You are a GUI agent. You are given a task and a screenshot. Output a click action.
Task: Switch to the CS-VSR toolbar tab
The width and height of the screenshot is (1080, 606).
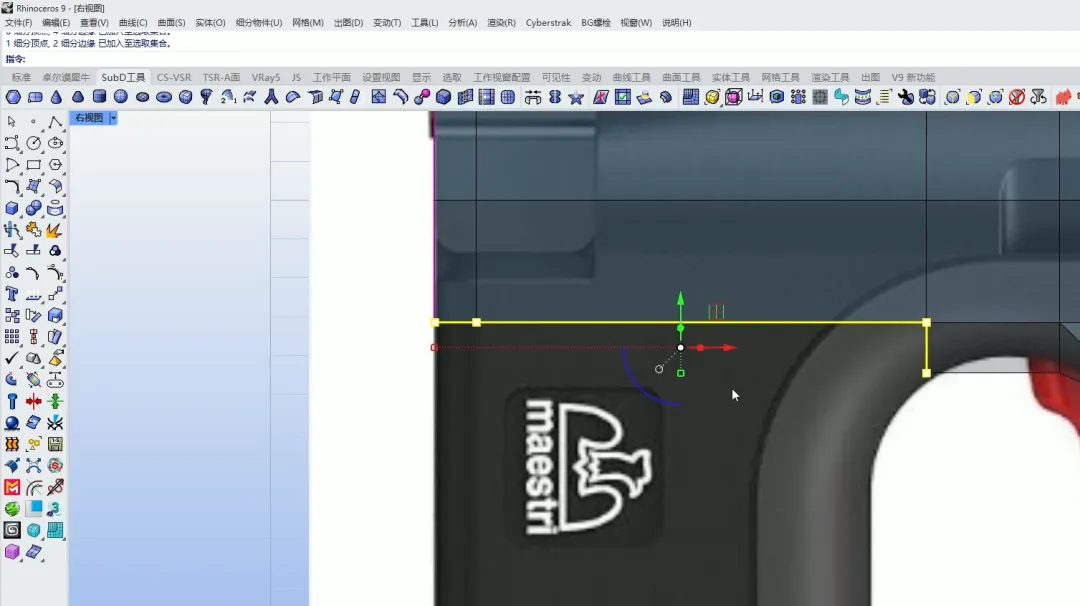click(x=174, y=77)
